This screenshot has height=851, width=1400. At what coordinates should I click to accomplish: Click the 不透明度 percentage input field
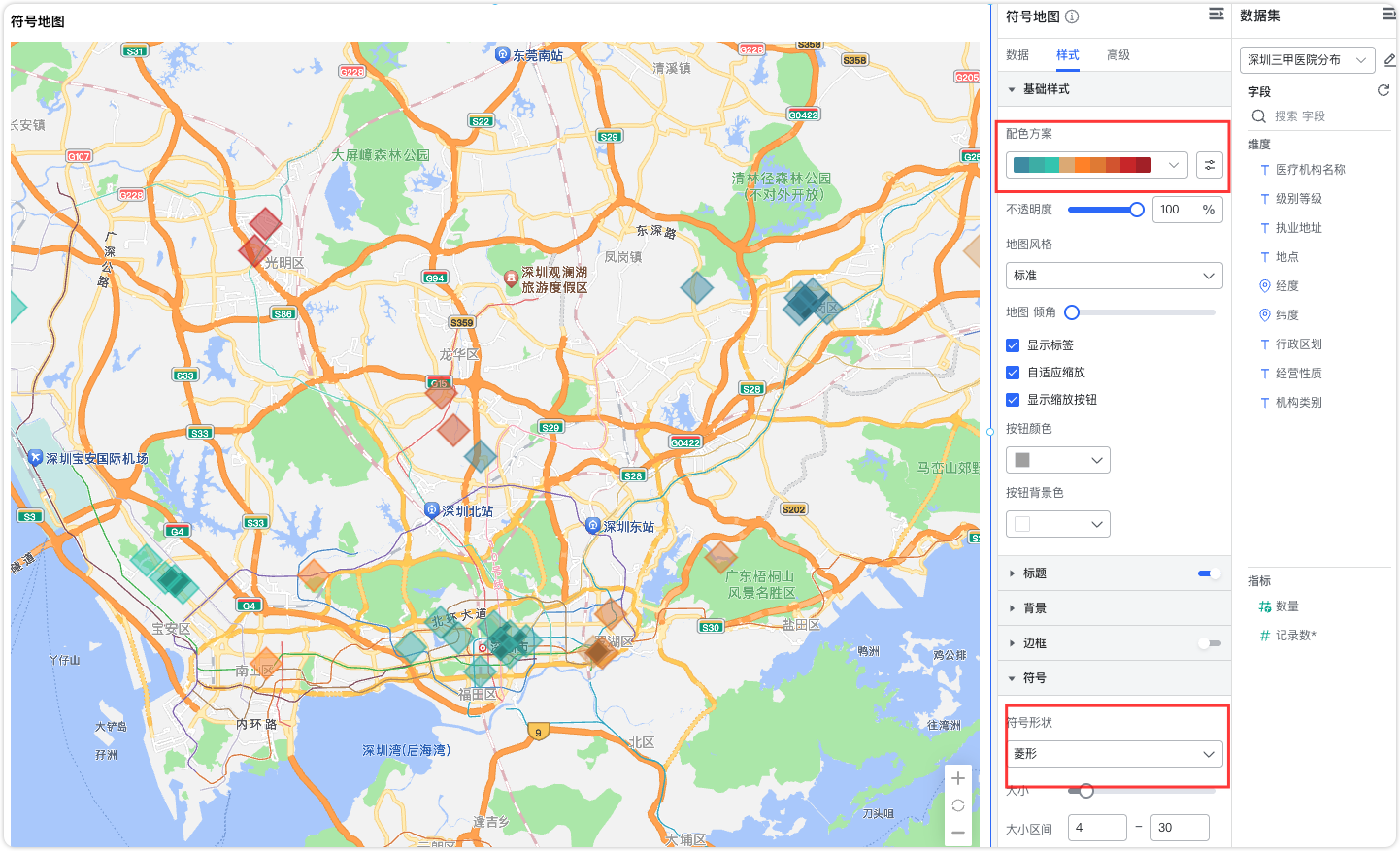(x=1181, y=209)
